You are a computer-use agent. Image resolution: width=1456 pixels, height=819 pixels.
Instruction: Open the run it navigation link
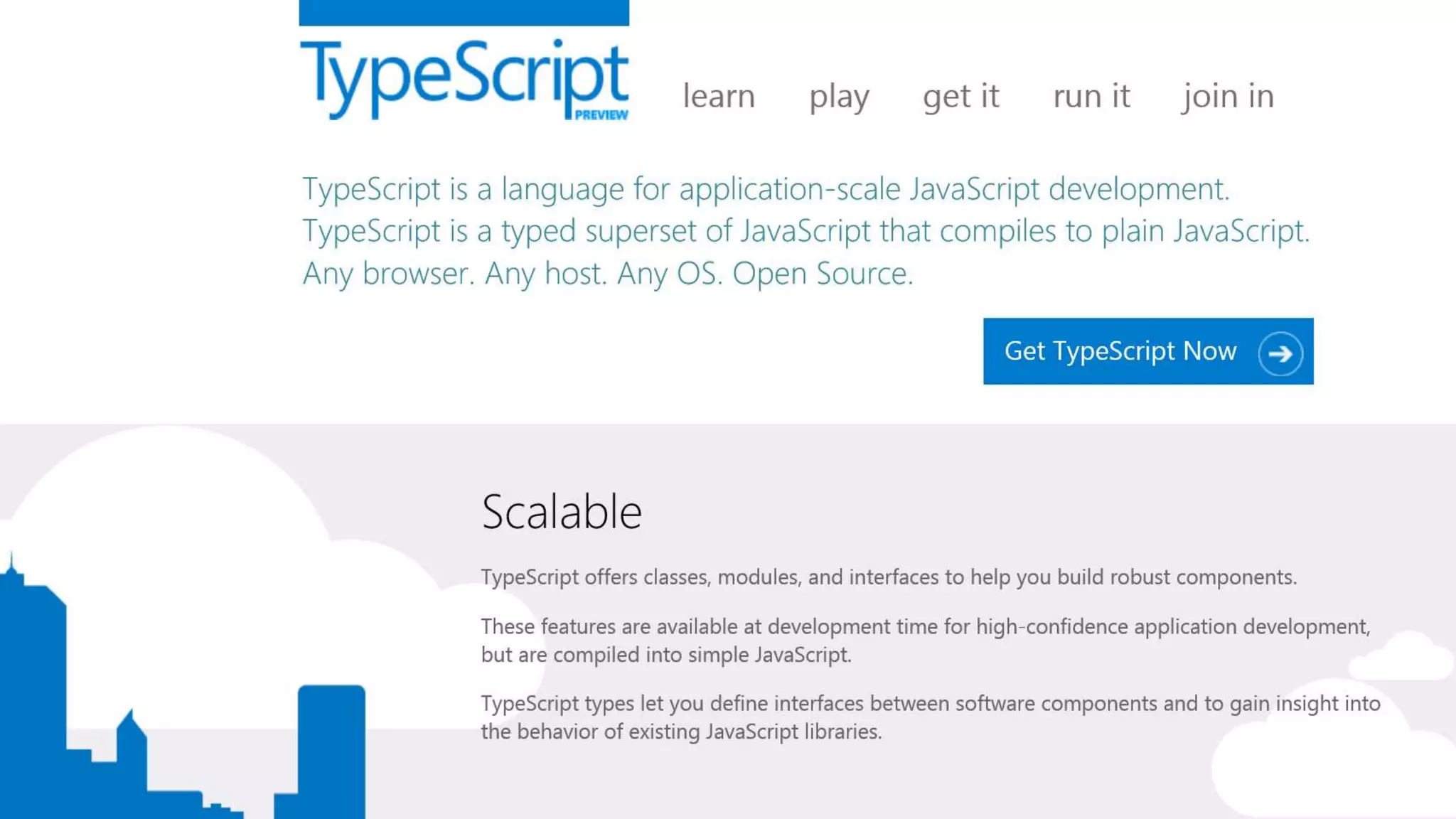tap(1091, 96)
